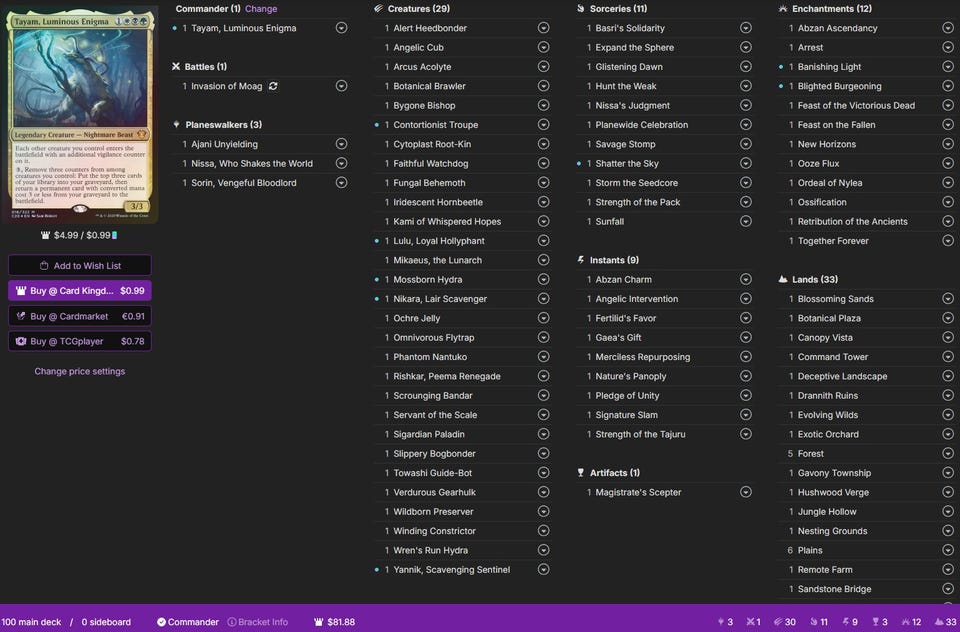Image resolution: width=960 pixels, height=632 pixels.
Task: Click the footer artifact count icon showing 3
Action: [876, 622]
